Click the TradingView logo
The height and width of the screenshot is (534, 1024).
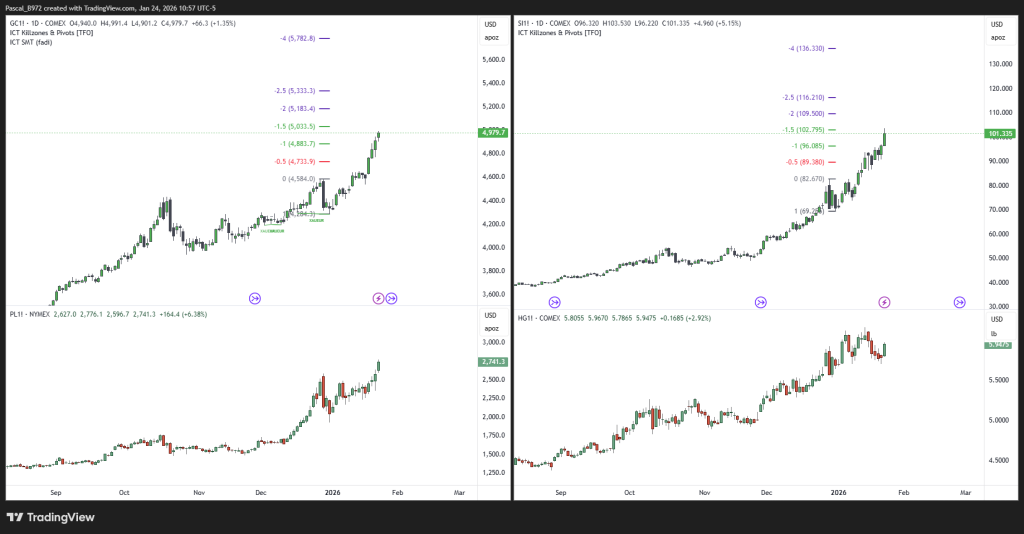click(x=50, y=517)
